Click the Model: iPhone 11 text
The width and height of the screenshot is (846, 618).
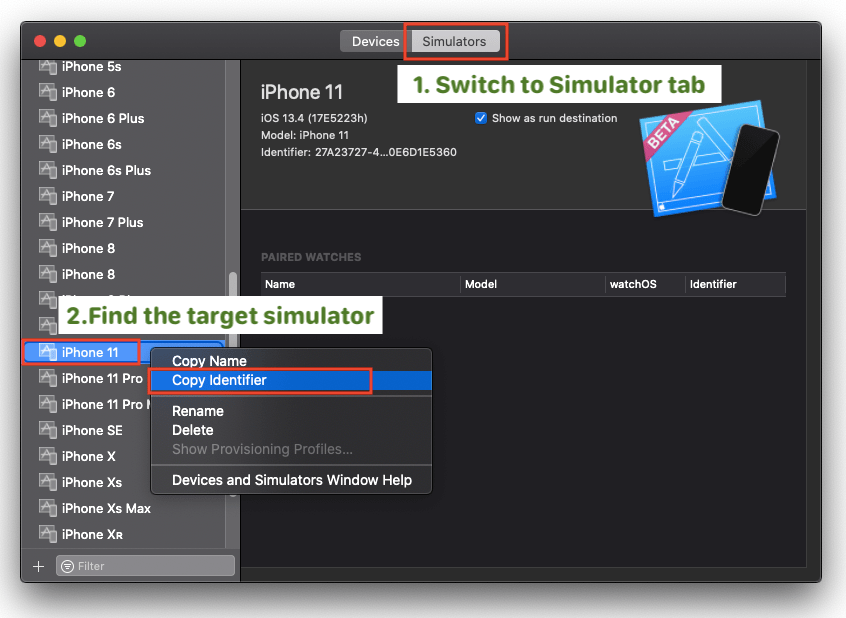pyautogui.click(x=305, y=135)
